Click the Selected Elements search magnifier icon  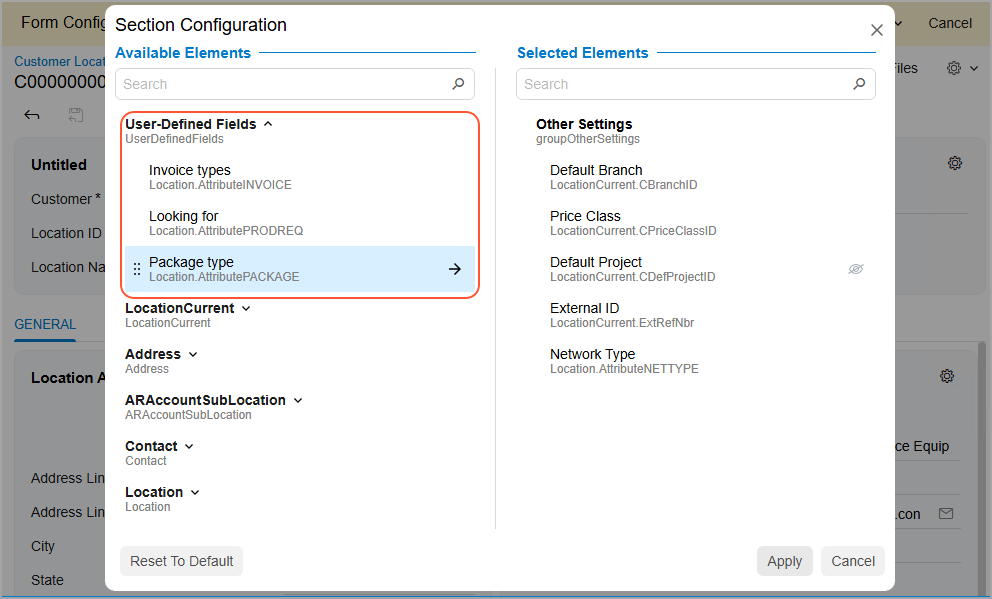(x=859, y=84)
